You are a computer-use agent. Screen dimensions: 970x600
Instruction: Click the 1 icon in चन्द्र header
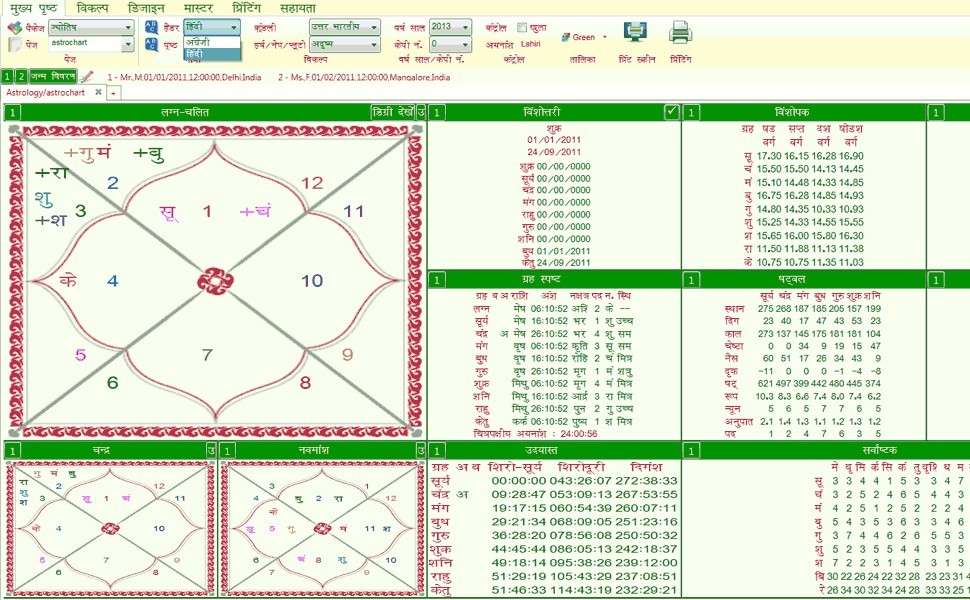pyautogui.click(x=13, y=450)
